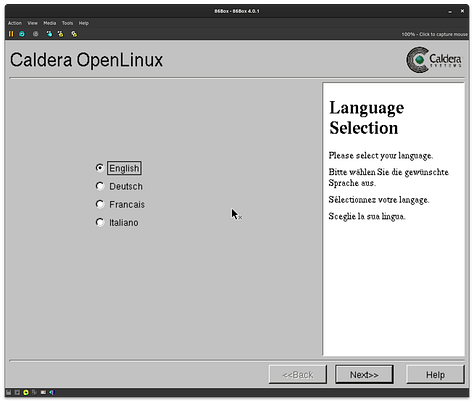Minimize the 86Box window
The image size is (474, 403).
pos(450,11)
